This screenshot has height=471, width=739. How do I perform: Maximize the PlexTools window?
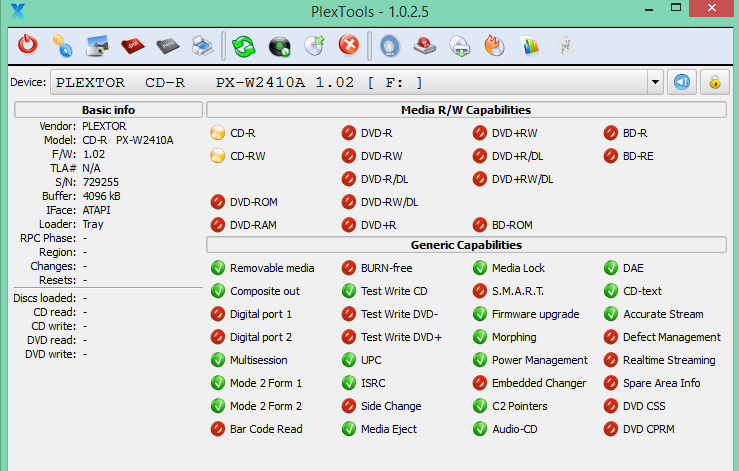coord(676,8)
